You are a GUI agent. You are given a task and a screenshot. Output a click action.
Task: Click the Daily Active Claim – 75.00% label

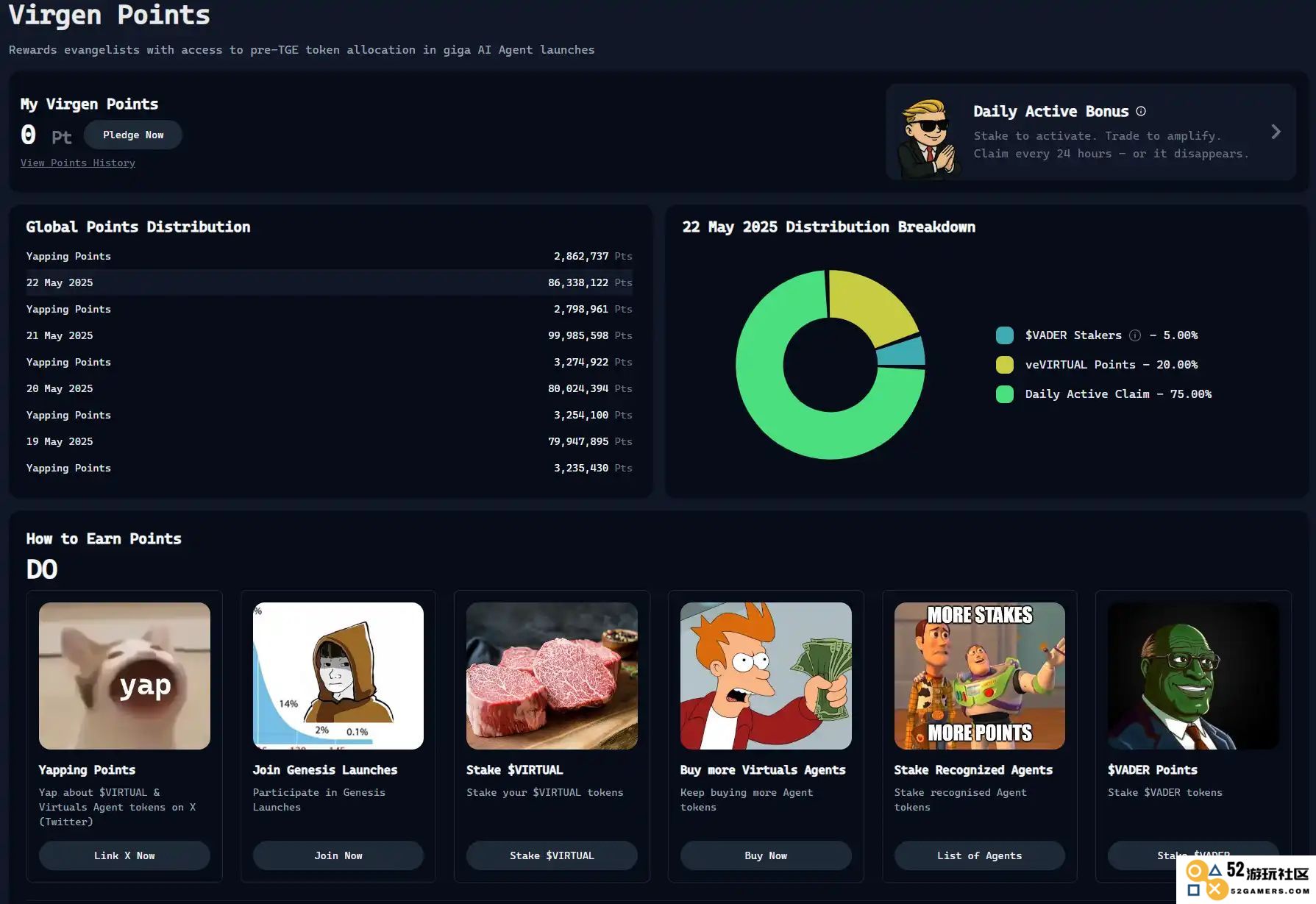(x=1118, y=394)
